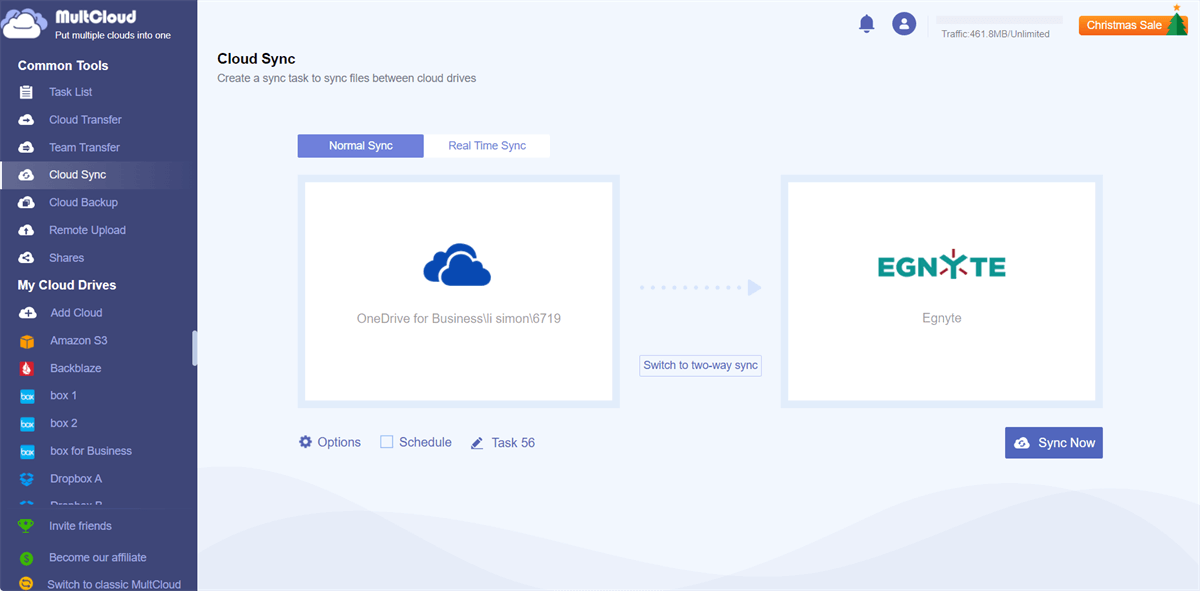Open the Christmas Sale banner

point(1131,24)
